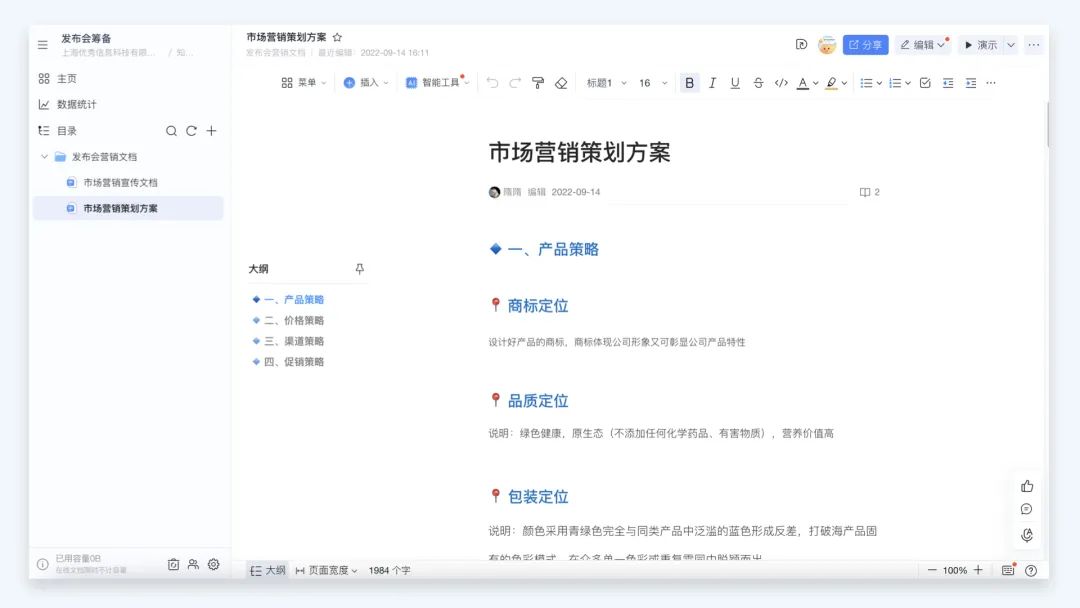Toggle bold formatting
The width and height of the screenshot is (1080, 608).
point(689,83)
